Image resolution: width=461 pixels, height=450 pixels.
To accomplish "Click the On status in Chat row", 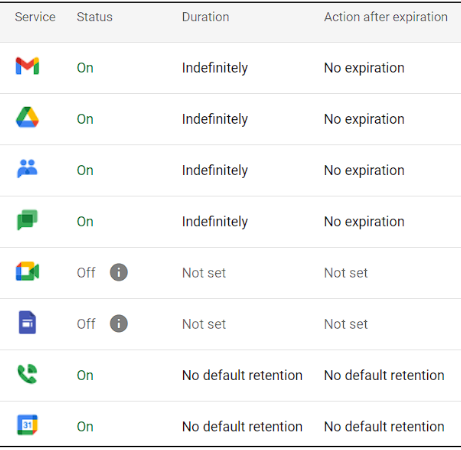I will click(x=85, y=222).
